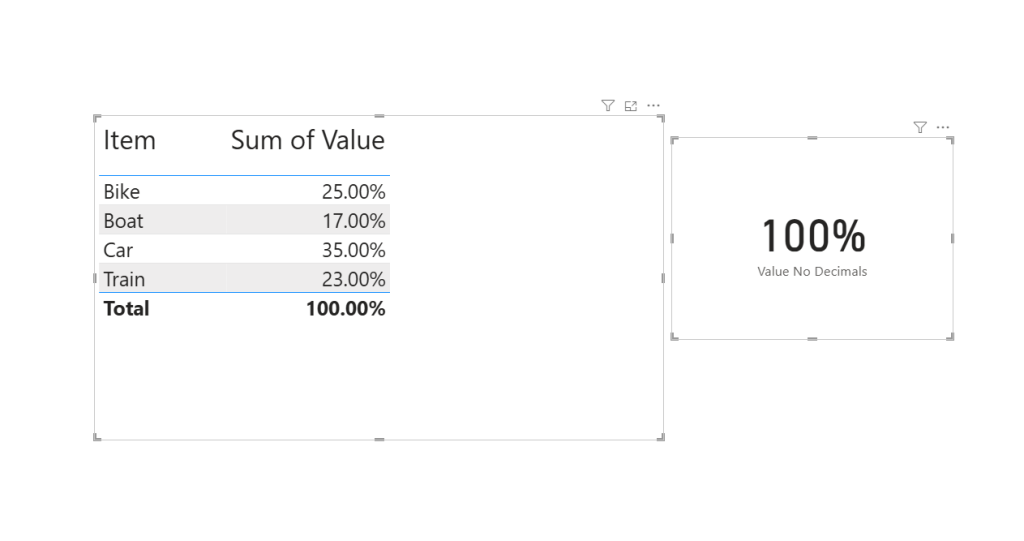Select the Bike row label
The image size is (1024, 541).
click(122, 191)
